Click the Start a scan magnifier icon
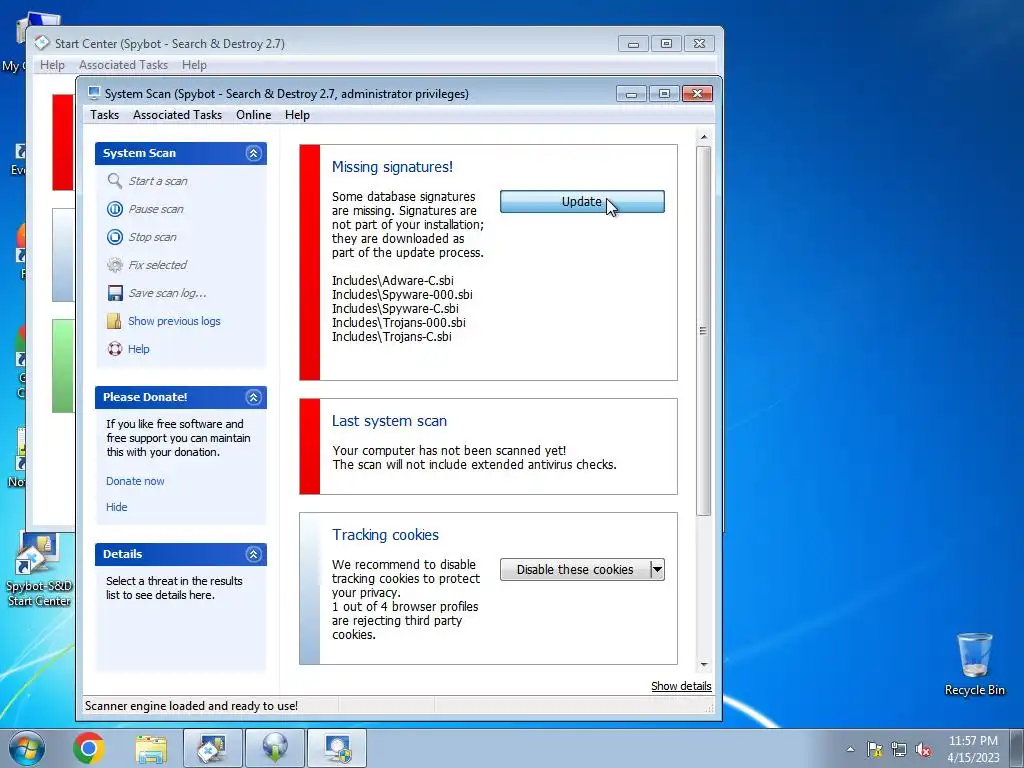The width and height of the screenshot is (1024, 768). (x=115, y=181)
